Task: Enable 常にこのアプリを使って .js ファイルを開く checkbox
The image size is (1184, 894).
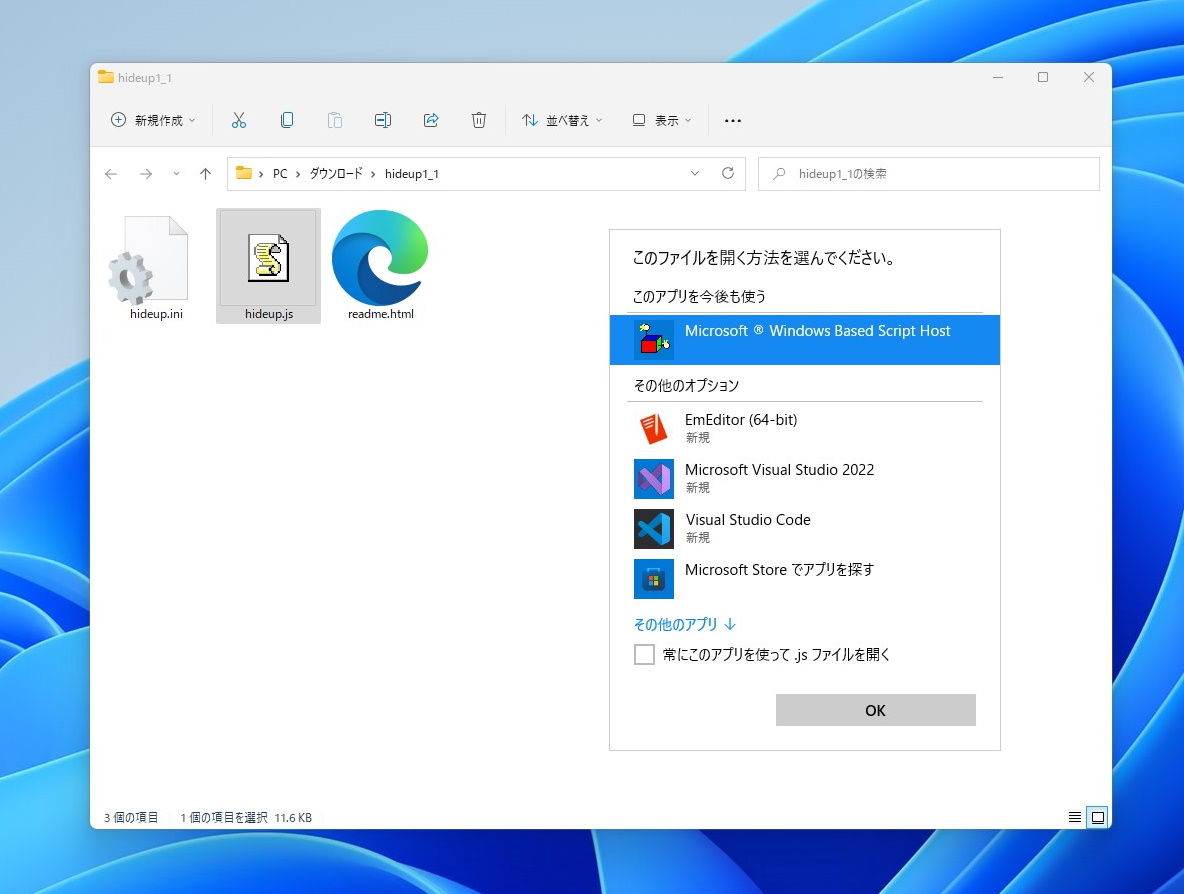Action: [x=644, y=654]
